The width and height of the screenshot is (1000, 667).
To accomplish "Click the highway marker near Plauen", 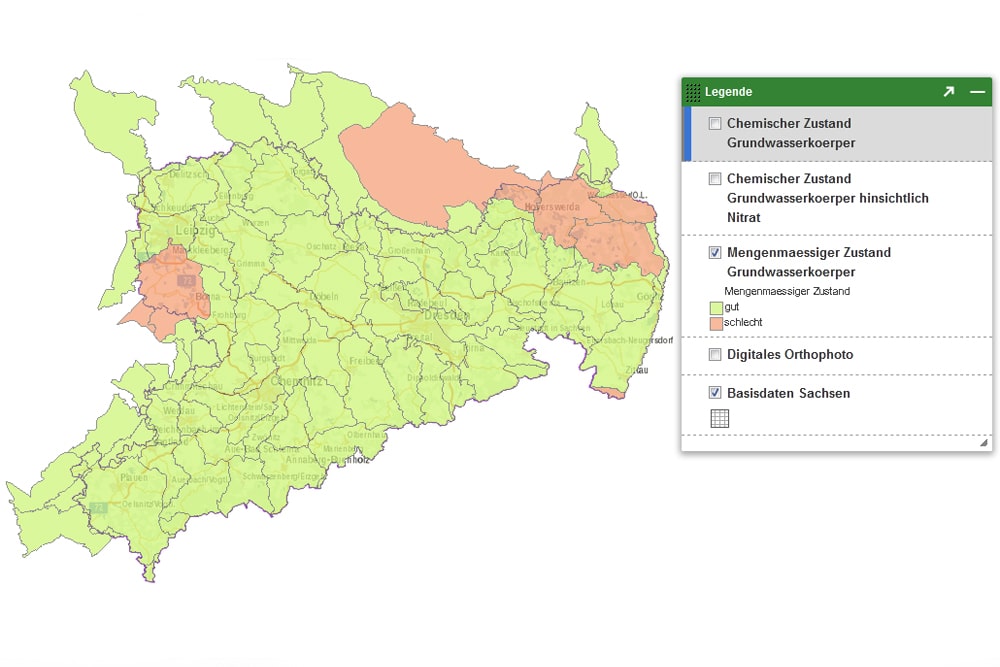I will click(97, 508).
